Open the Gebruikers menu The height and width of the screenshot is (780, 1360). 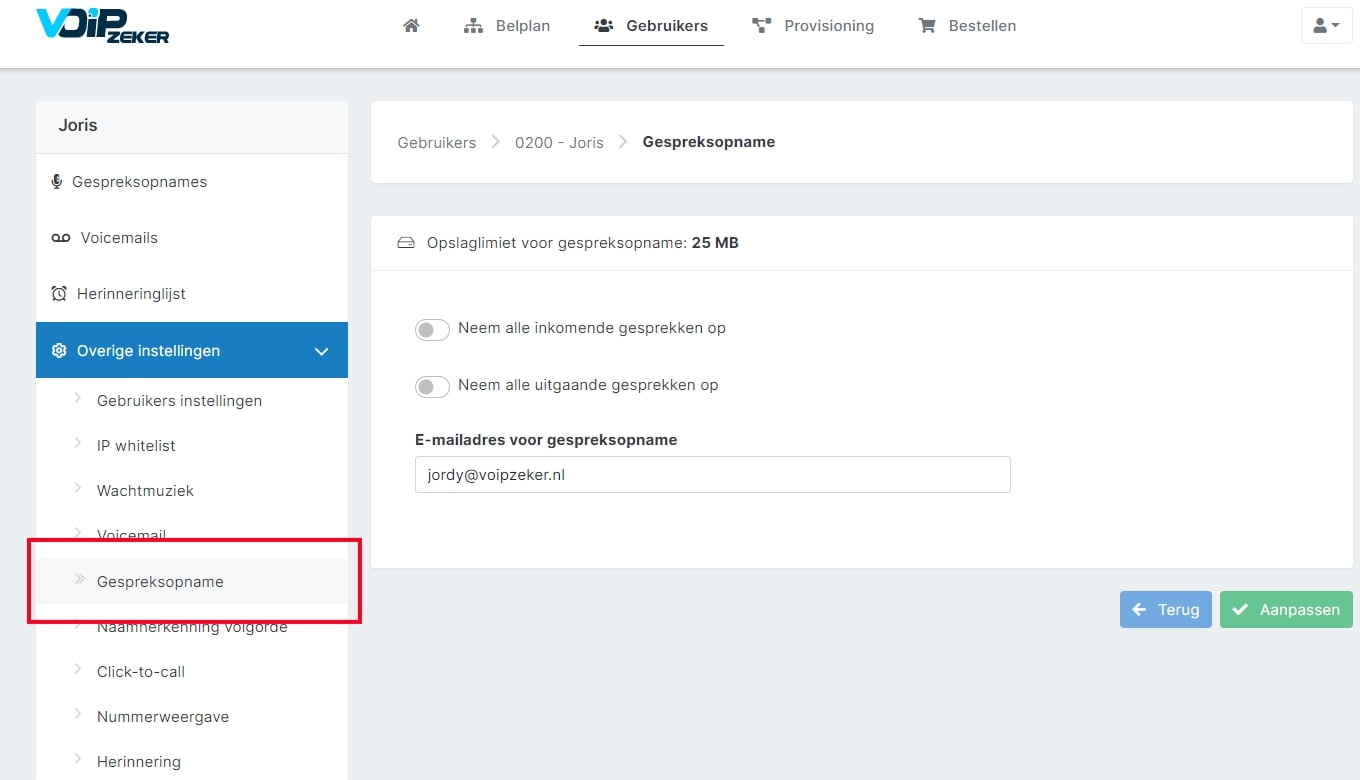pos(651,26)
